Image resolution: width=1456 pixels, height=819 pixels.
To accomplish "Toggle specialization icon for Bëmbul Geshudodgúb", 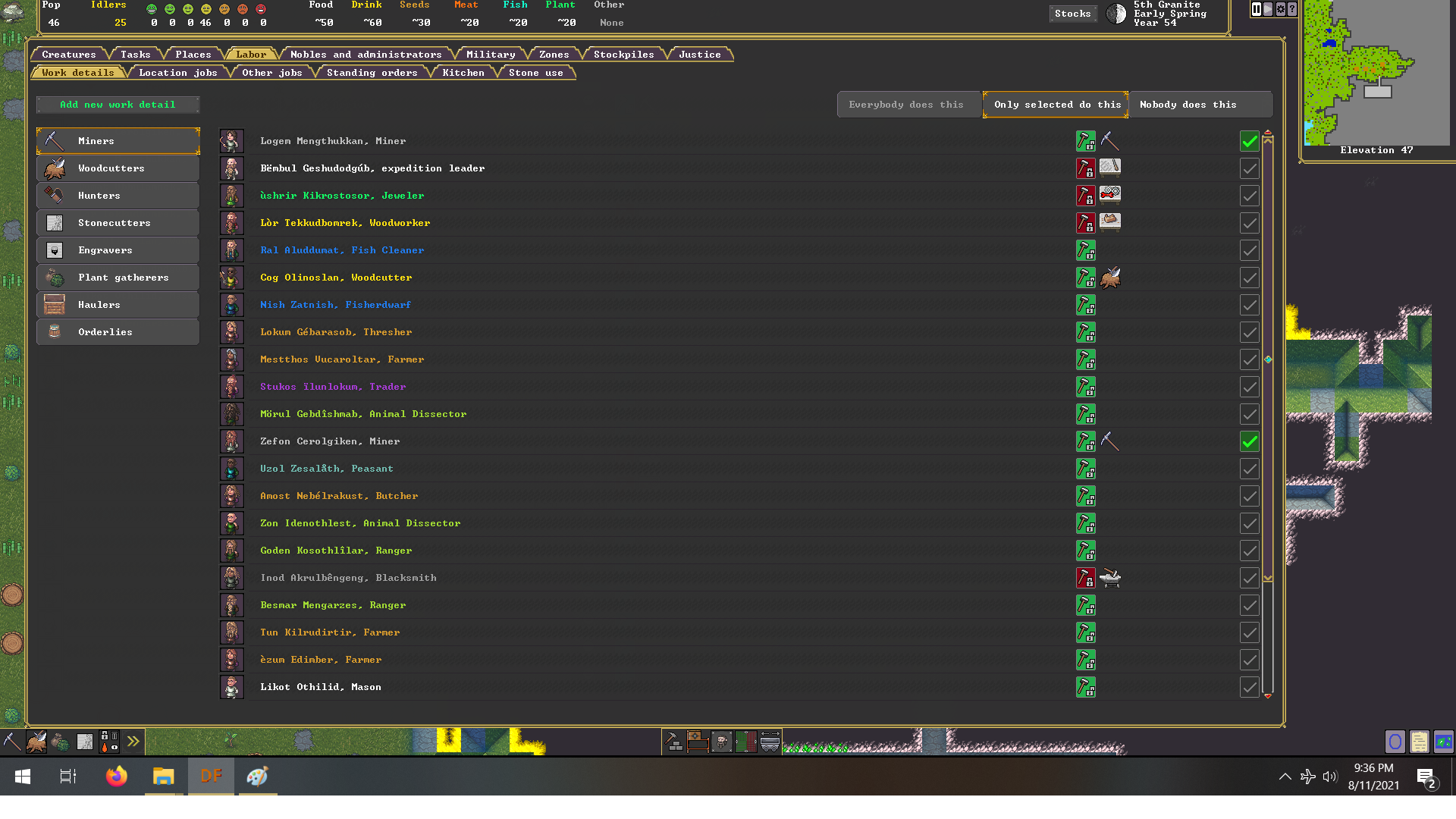I will point(1085,168).
